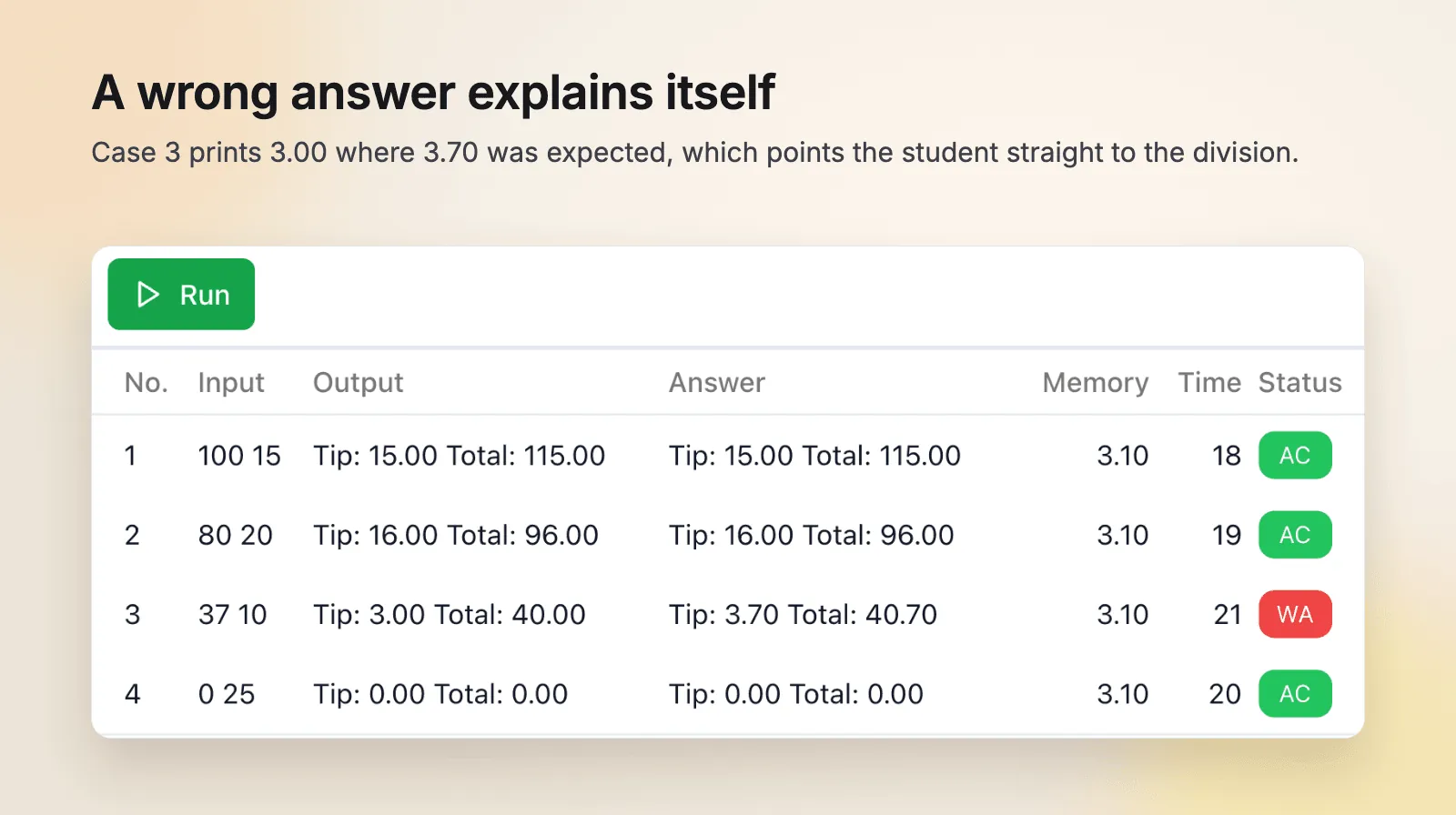Select memory value 3.10 in case 3 row

1122,614
